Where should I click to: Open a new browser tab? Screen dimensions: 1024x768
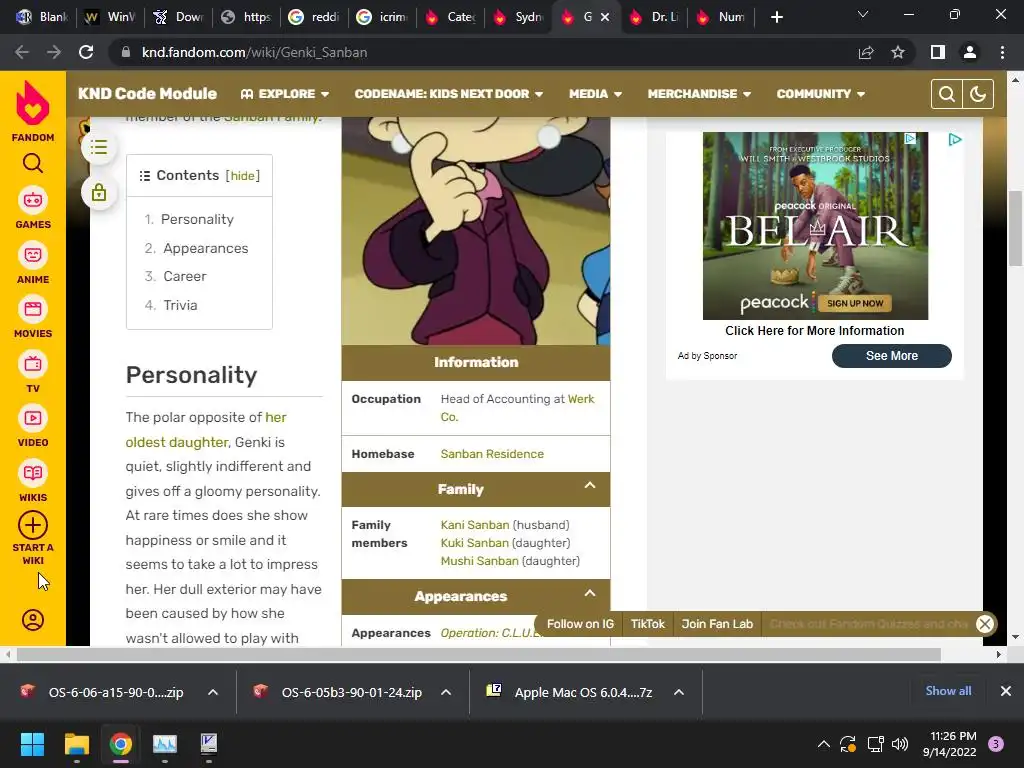click(776, 17)
